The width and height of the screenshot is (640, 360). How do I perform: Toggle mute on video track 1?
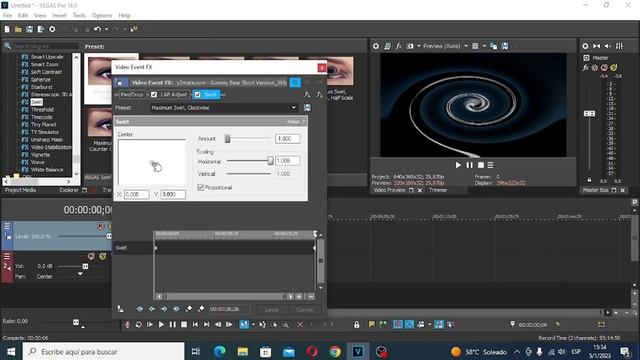pyautogui.click(x=101, y=226)
